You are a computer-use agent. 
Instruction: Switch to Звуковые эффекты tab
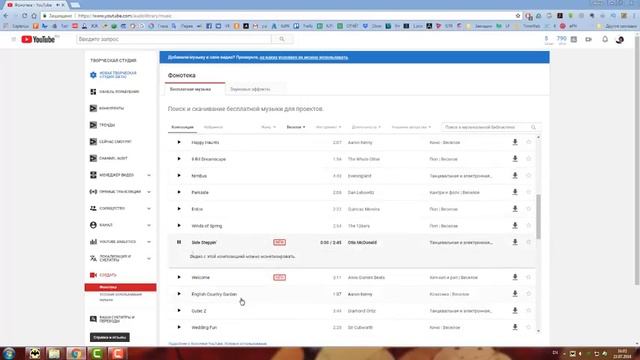click(x=250, y=89)
